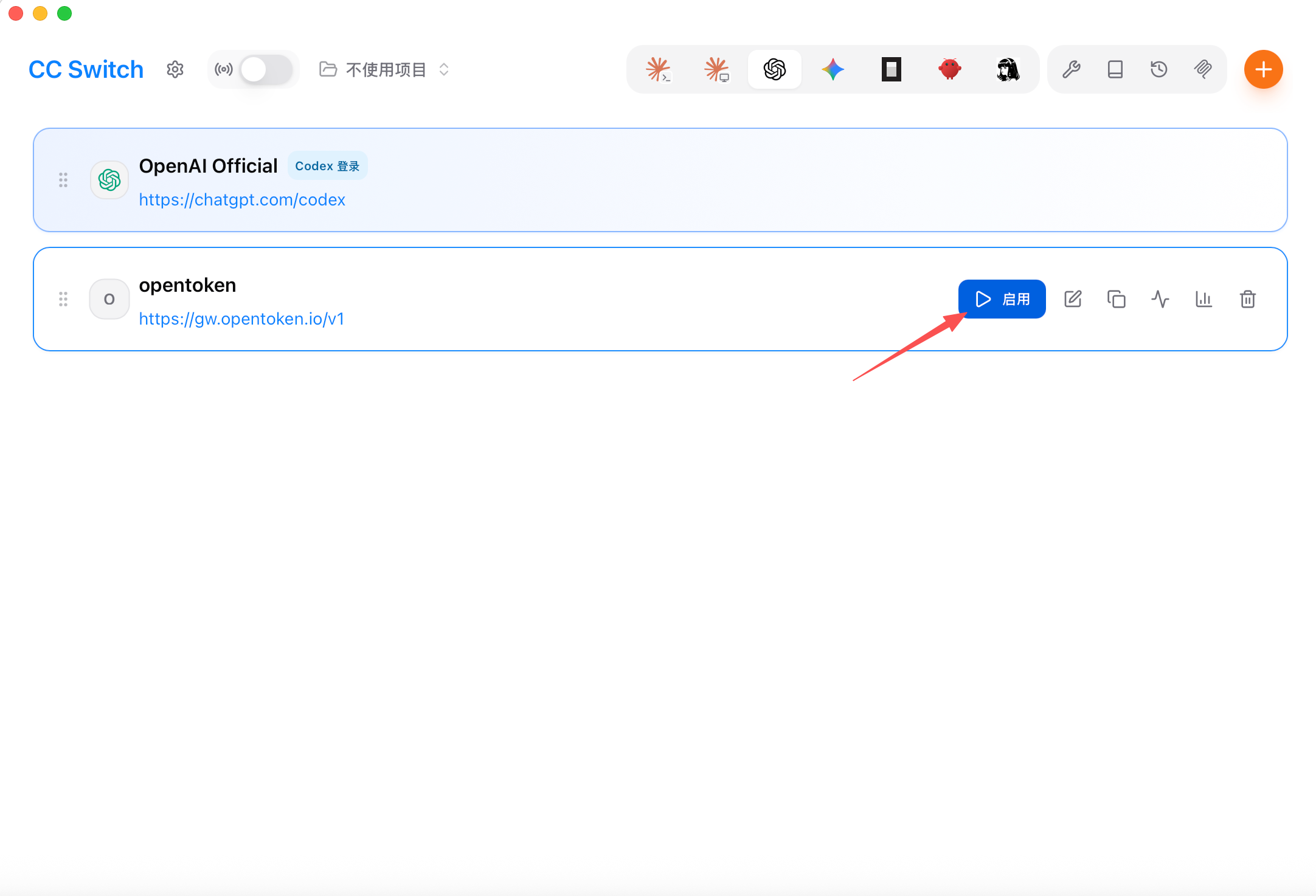Switch to the Claude starburst tab with monitor badge
The width and height of the screenshot is (1316, 896).
tap(716, 69)
